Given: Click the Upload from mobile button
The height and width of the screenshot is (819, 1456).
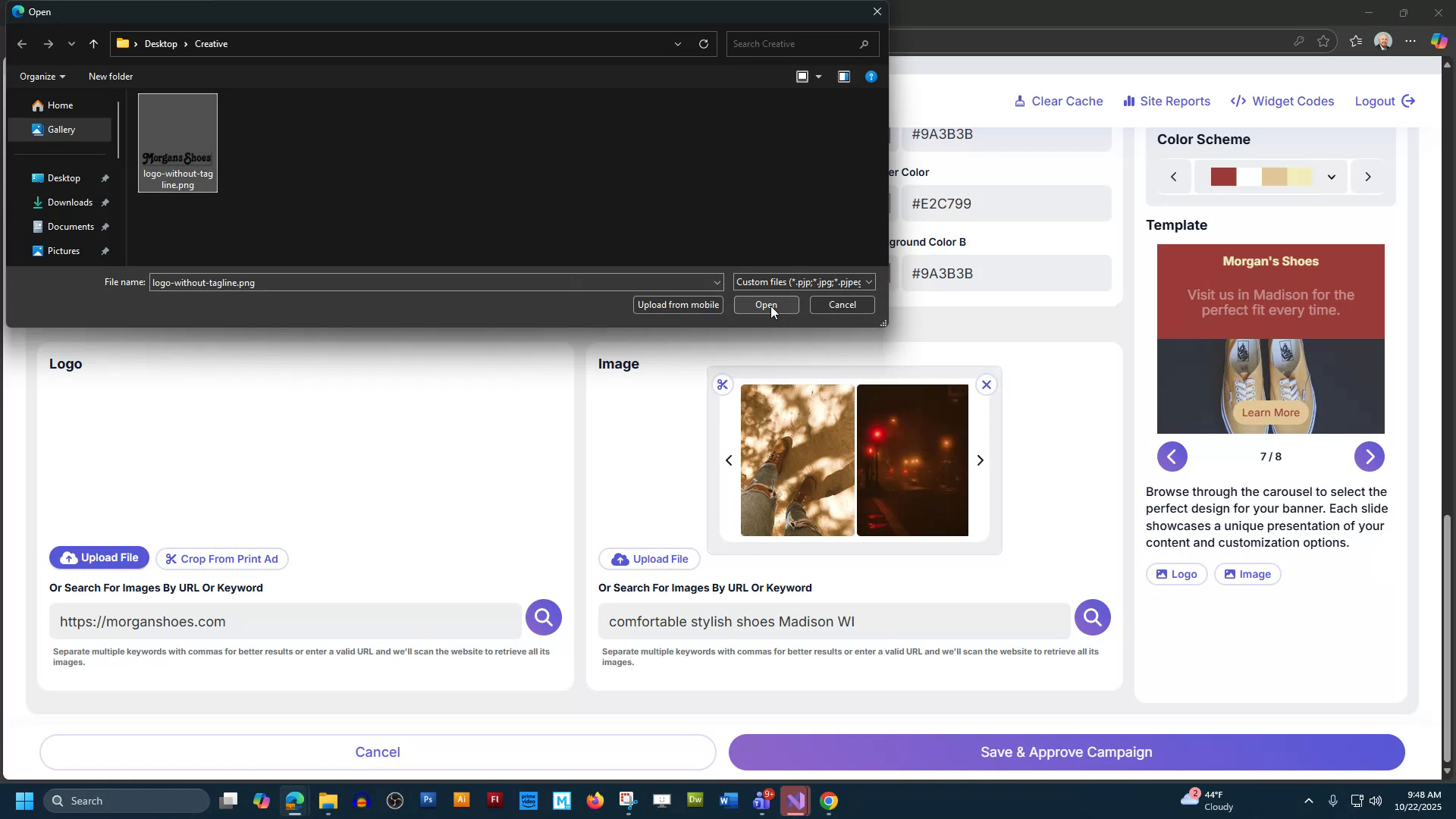Looking at the screenshot, I should [x=677, y=305].
